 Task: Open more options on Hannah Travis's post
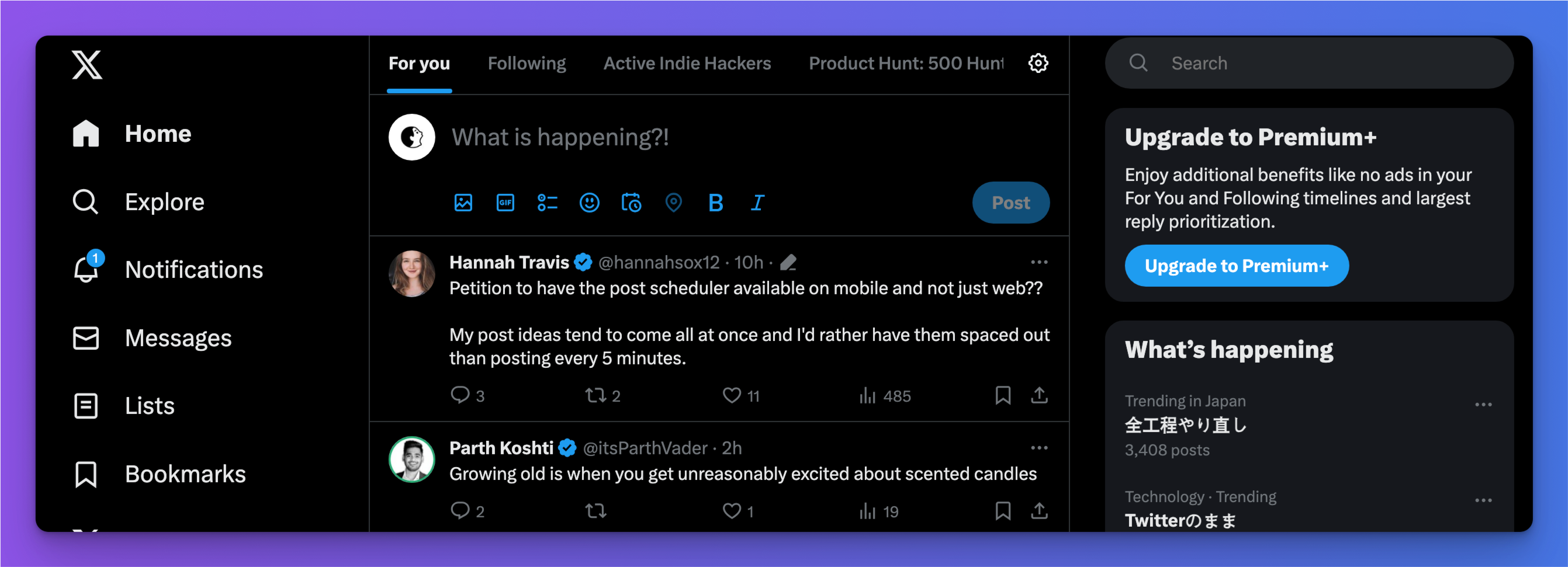[1039, 262]
